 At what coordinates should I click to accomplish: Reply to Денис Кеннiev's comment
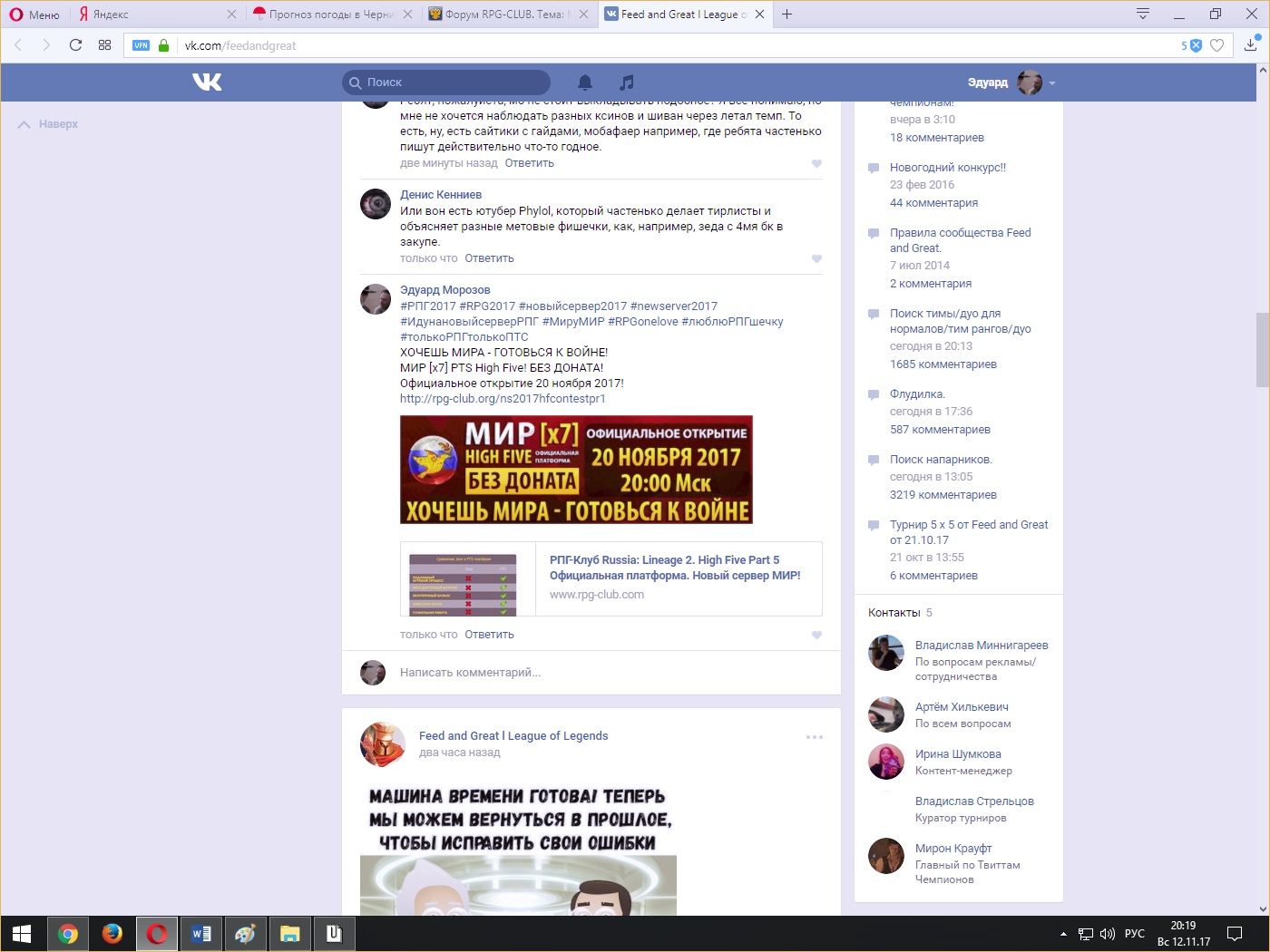489,258
